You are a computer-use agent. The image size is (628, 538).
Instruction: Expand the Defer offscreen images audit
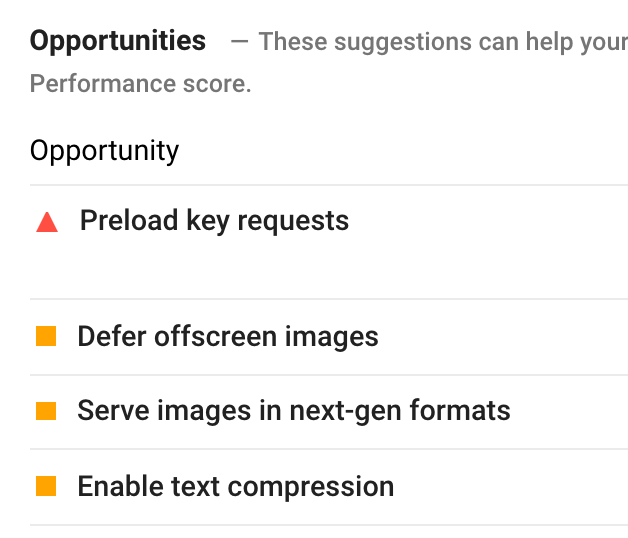[227, 337]
